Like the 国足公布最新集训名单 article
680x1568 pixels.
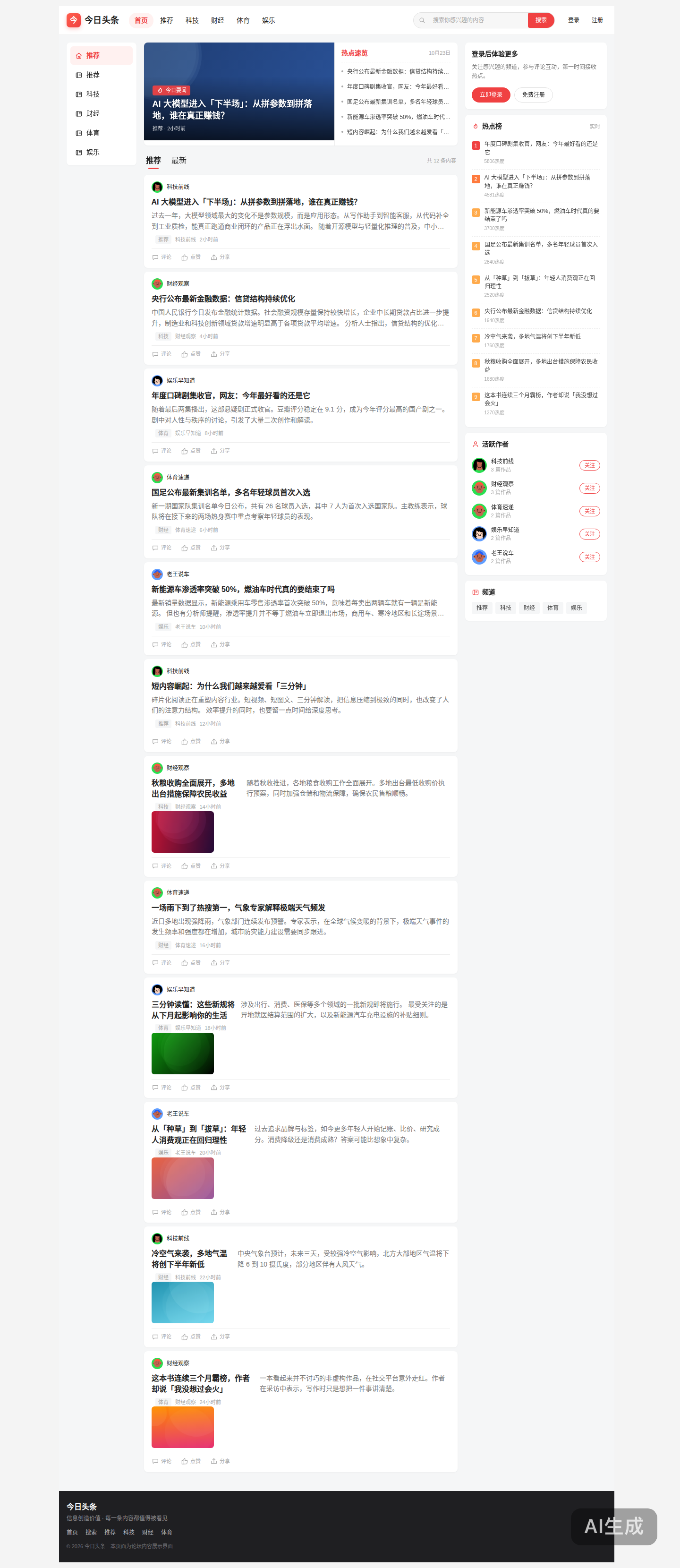click(191, 547)
